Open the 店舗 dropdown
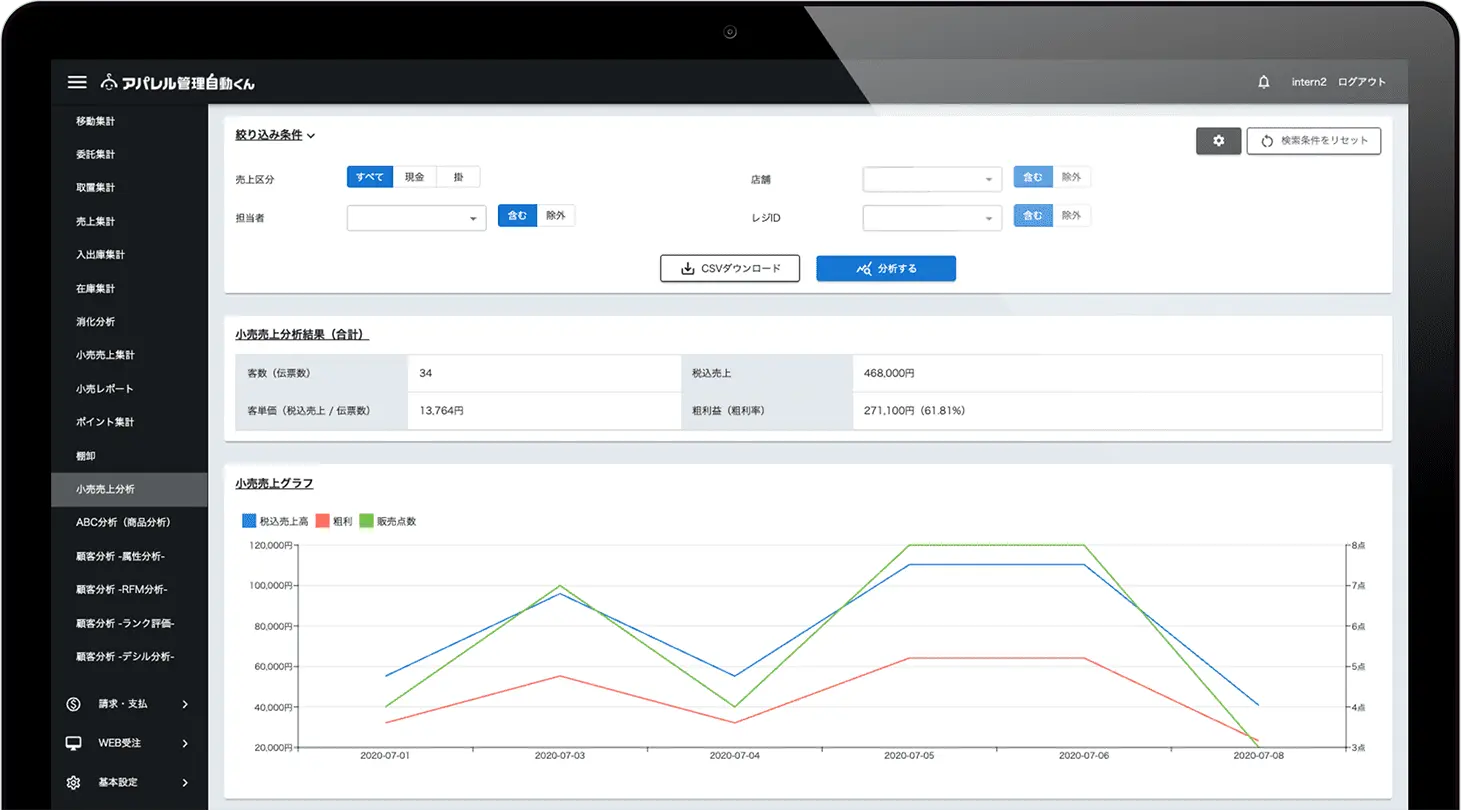 (931, 180)
